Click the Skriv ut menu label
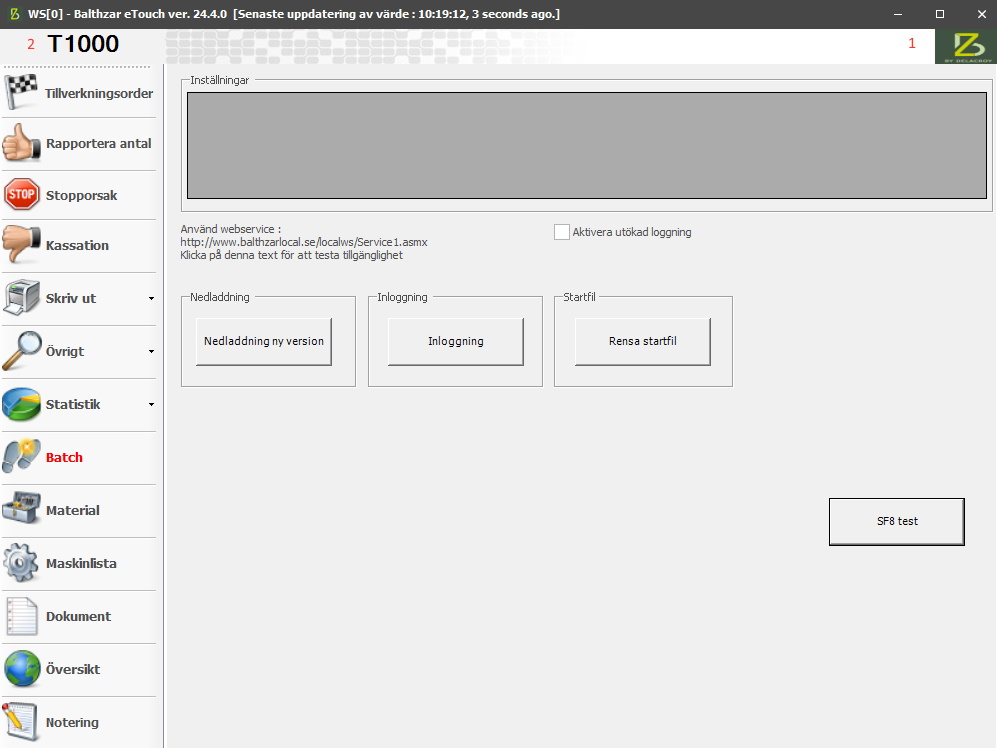This screenshot has width=997, height=748. click(x=71, y=298)
